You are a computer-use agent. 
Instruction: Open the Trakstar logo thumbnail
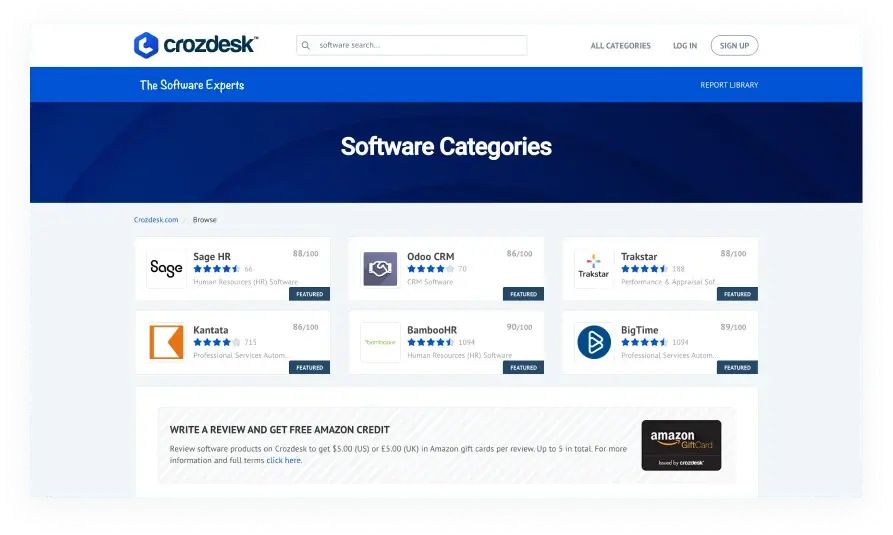[593, 268]
